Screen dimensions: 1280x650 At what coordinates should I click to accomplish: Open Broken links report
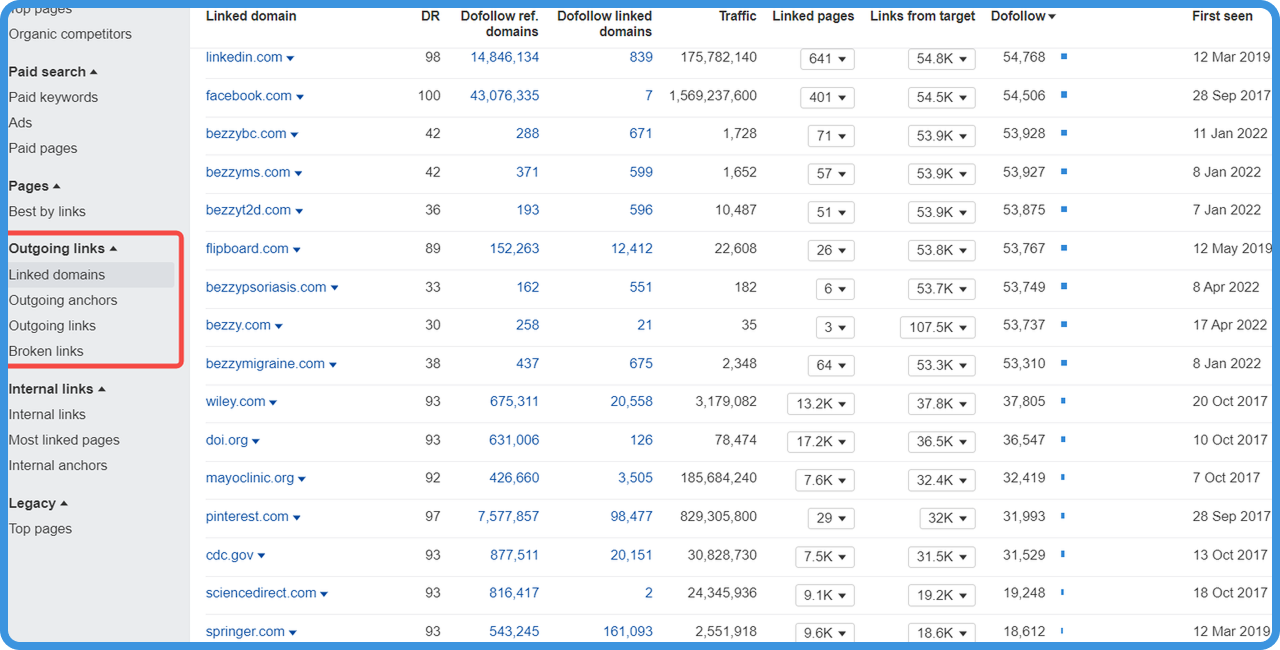[x=46, y=351]
